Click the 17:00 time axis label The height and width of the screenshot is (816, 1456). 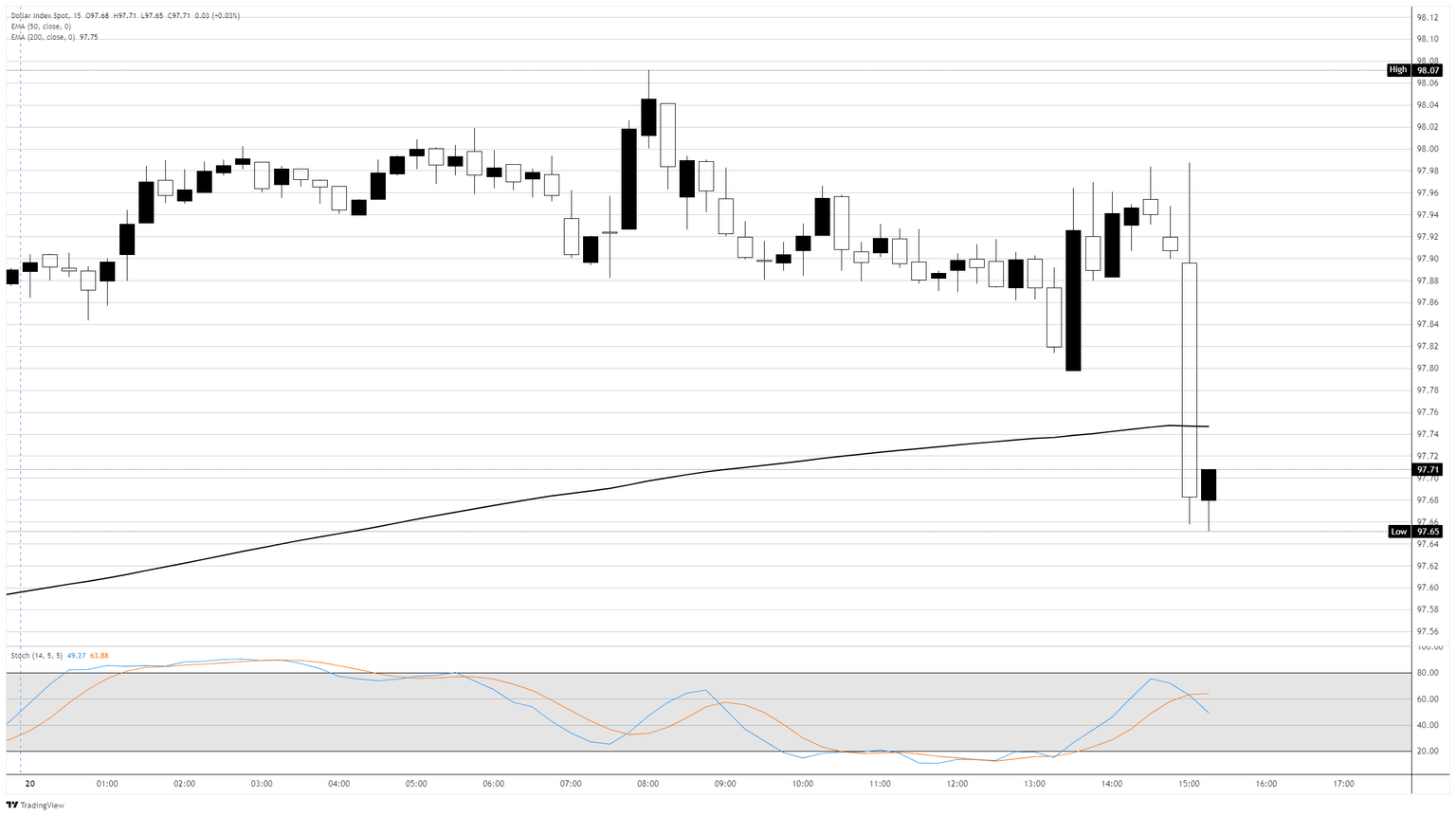pyautogui.click(x=1343, y=784)
